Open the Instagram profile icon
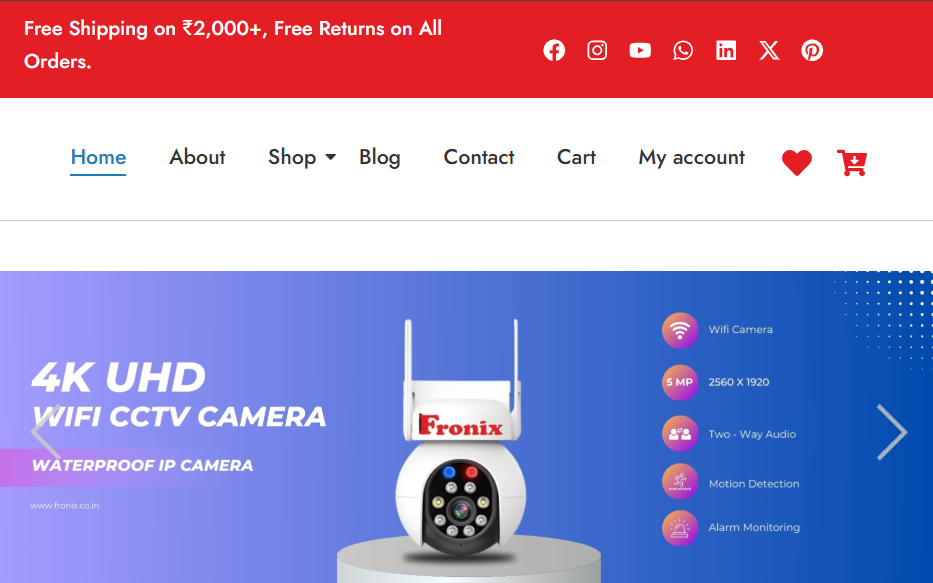This screenshot has width=933, height=583. click(597, 51)
